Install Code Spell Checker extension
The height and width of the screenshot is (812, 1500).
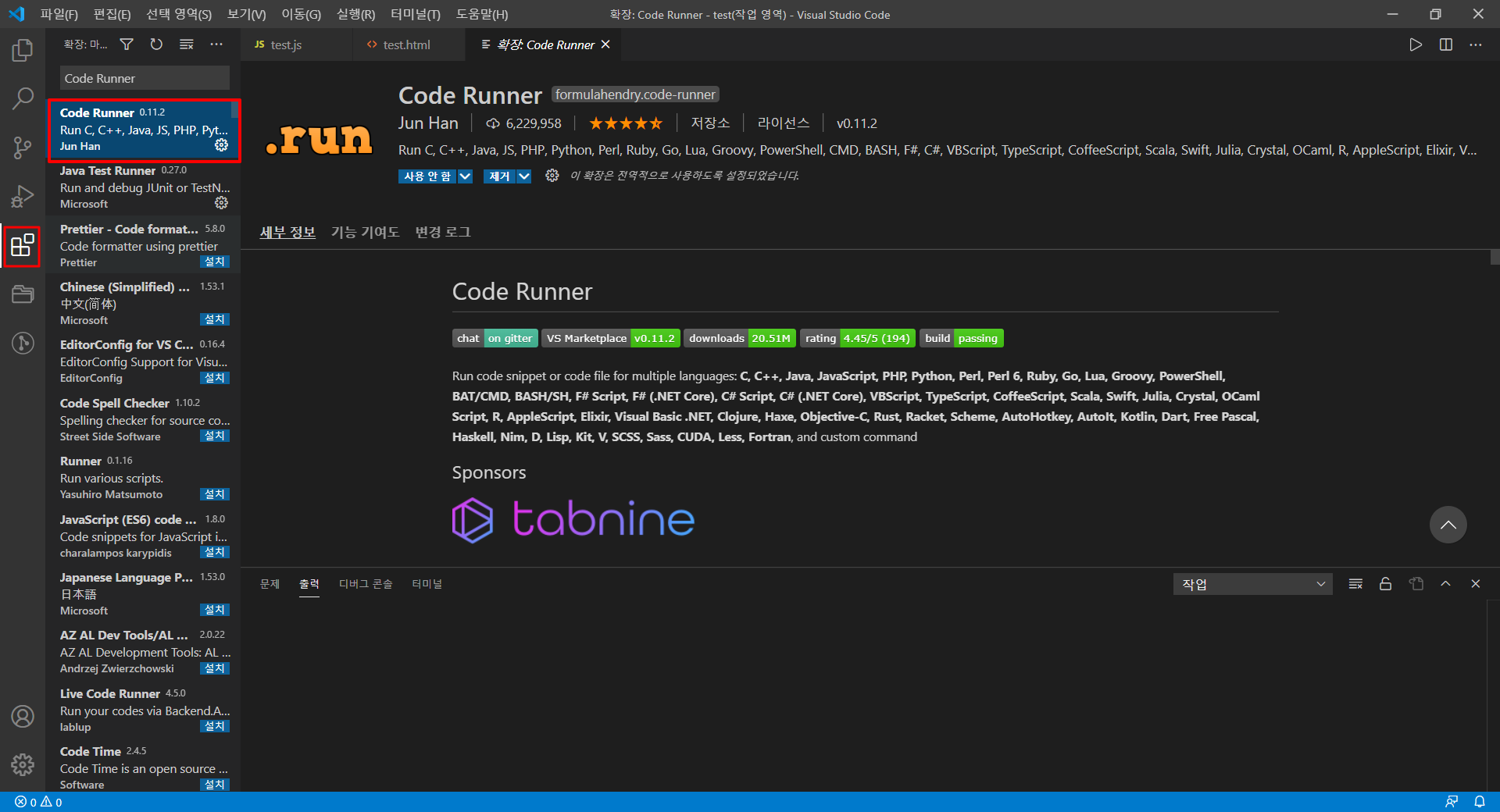pyautogui.click(x=214, y=436)
